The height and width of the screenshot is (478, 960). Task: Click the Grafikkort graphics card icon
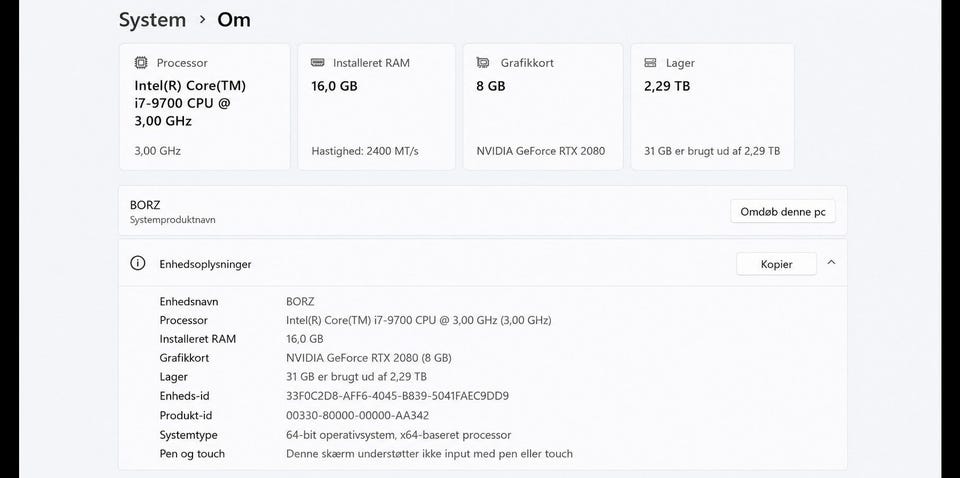(483, 62)
